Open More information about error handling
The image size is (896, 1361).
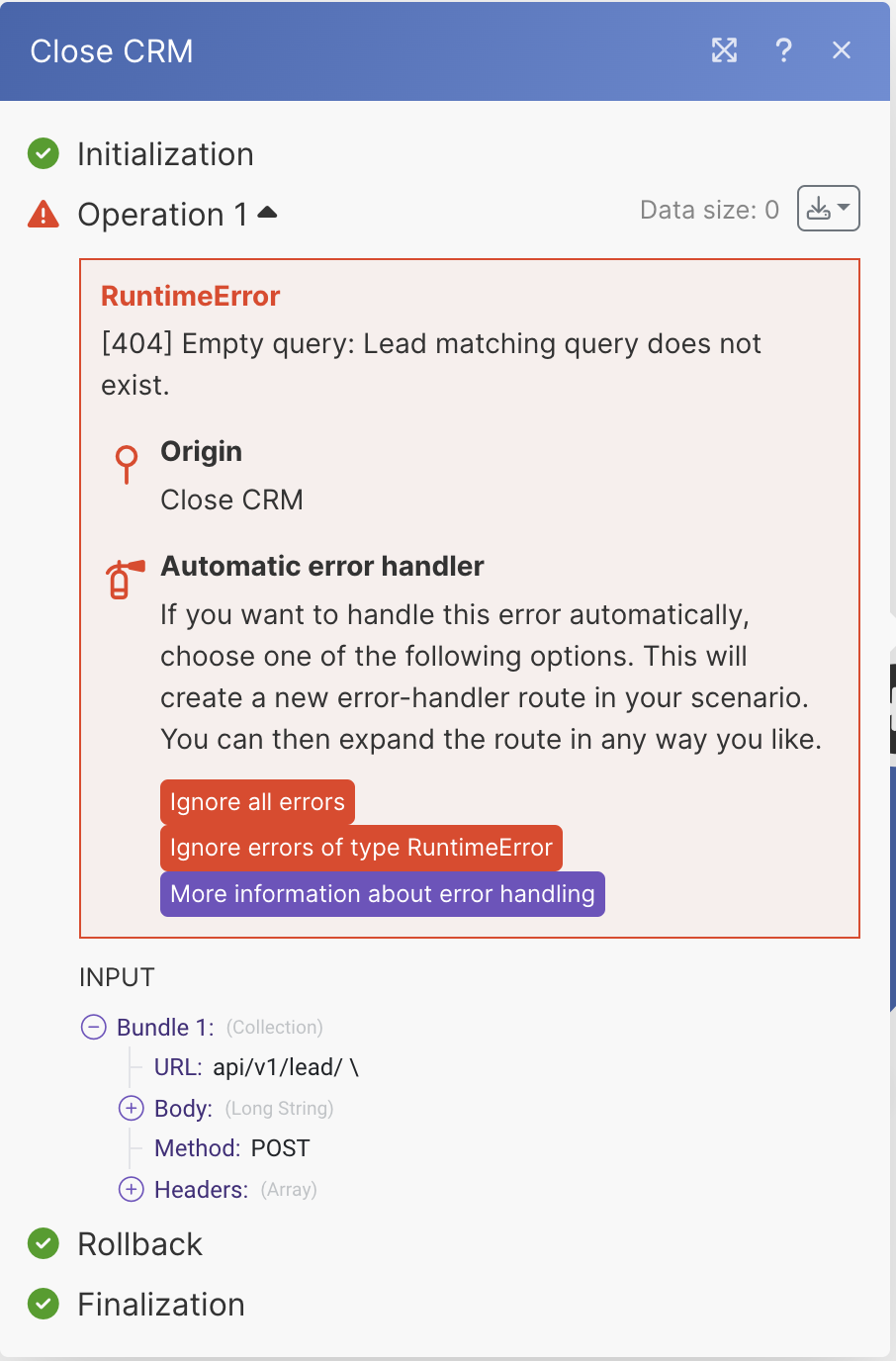[x=382, y=894]
